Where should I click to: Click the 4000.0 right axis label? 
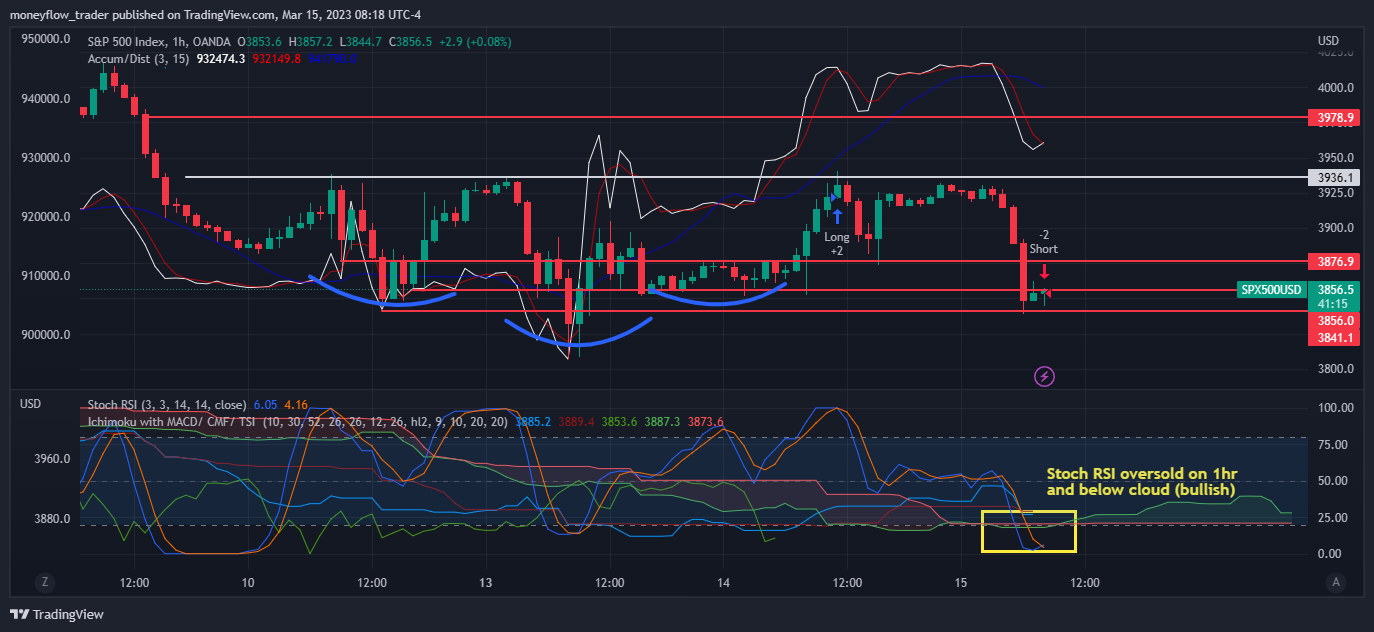(1335, 88)
